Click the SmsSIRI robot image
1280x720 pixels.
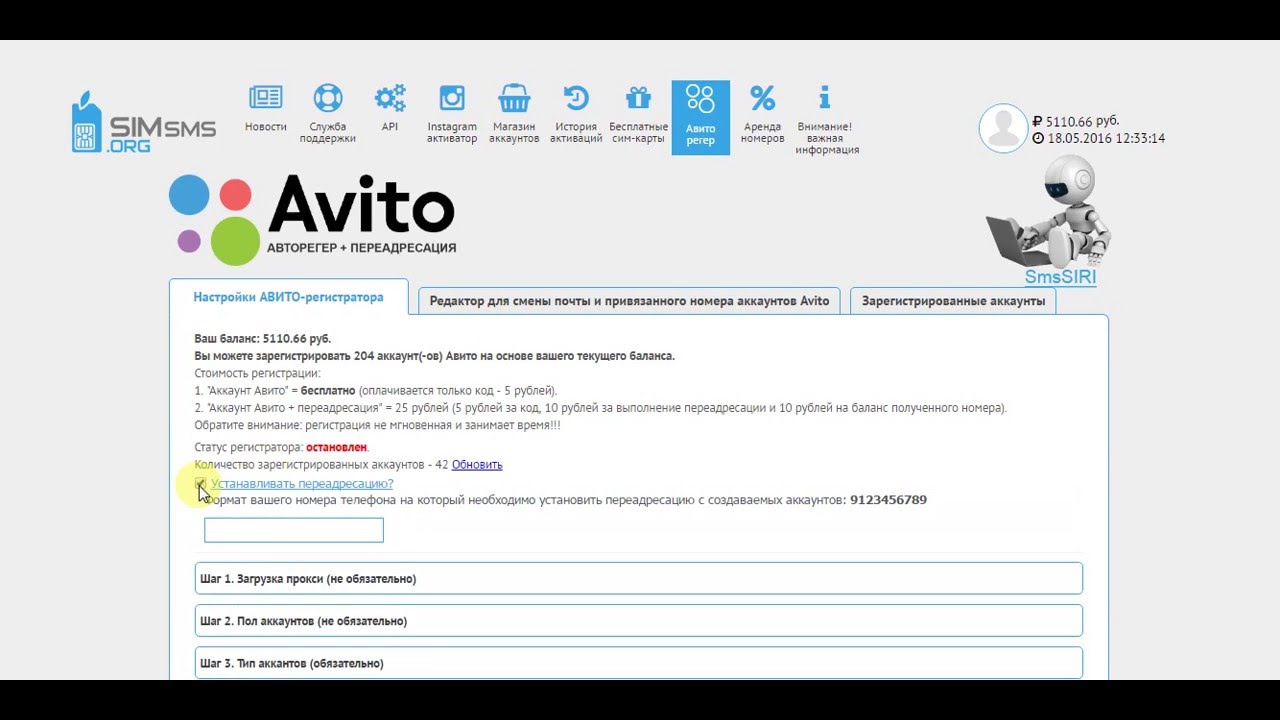pos(1049,213)
